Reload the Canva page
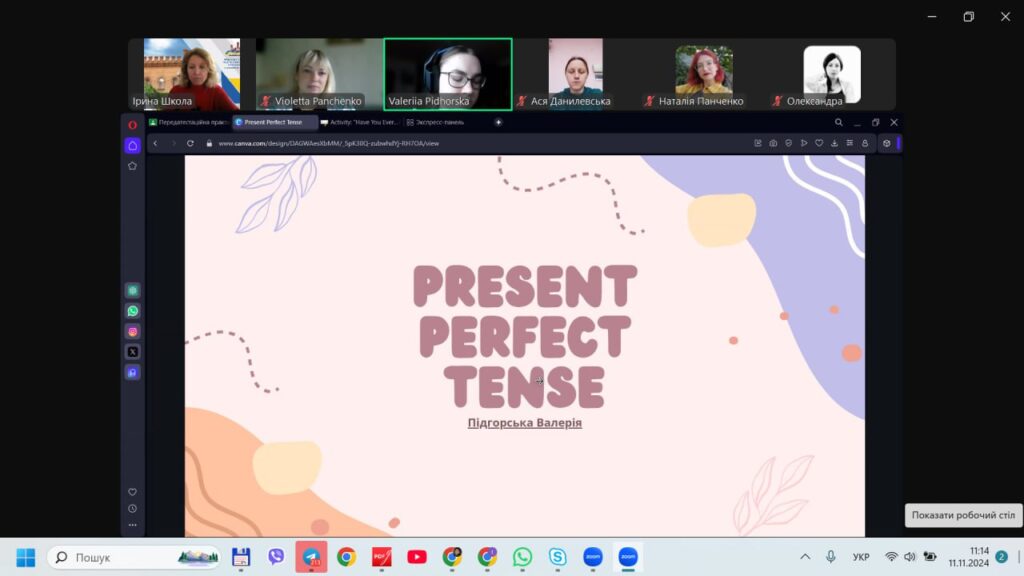The width and height of the screenshot is (1024, 576). point(190,143)
